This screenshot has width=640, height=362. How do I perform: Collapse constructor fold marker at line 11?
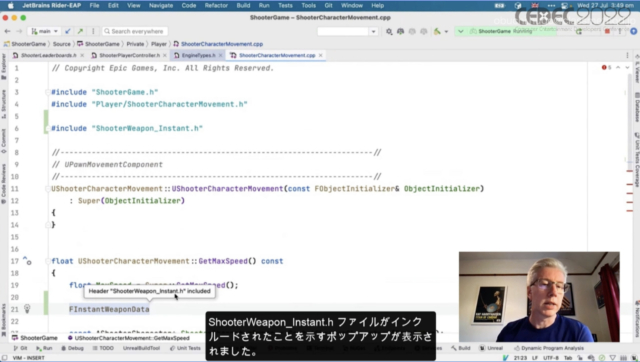coord(48,189)
